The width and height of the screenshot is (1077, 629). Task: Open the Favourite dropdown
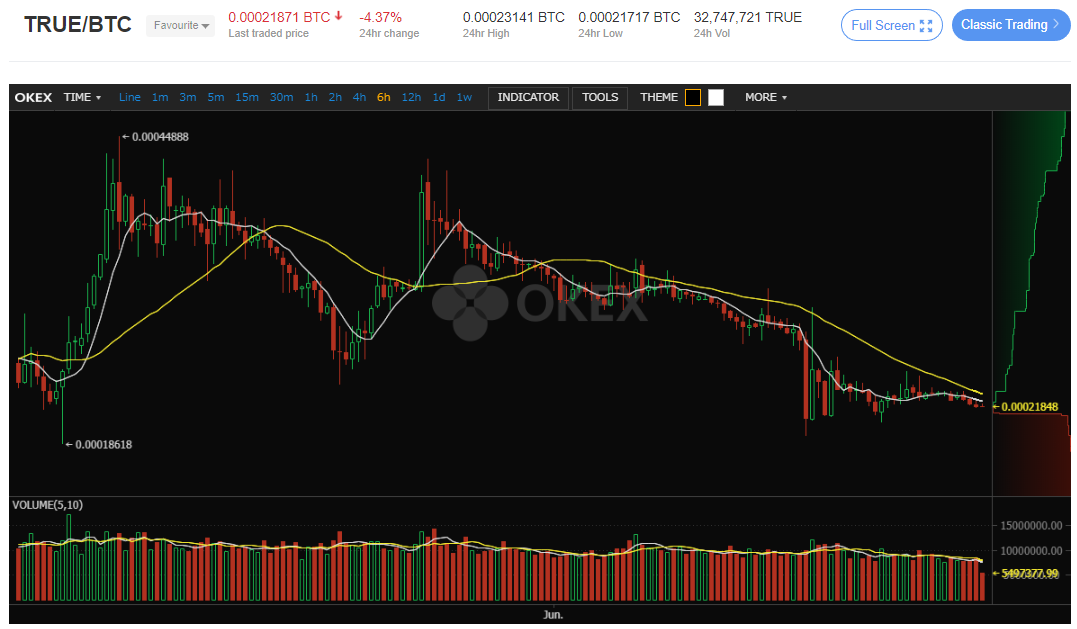click(180, 26)
